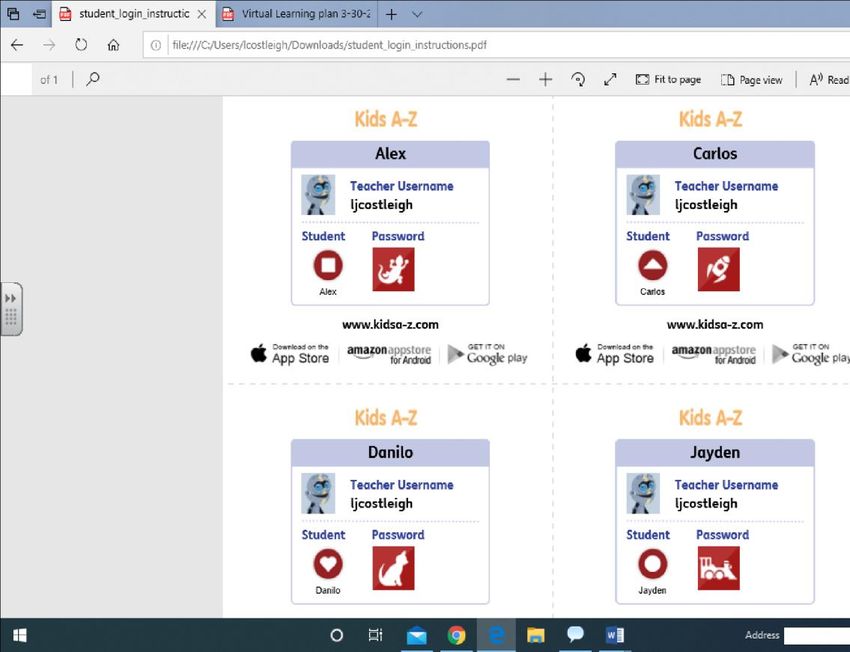Image resolution: width=850 pixels, height=652 pixels.
Task: Open the Windows Start menu
Action: [x=20, y=635]
